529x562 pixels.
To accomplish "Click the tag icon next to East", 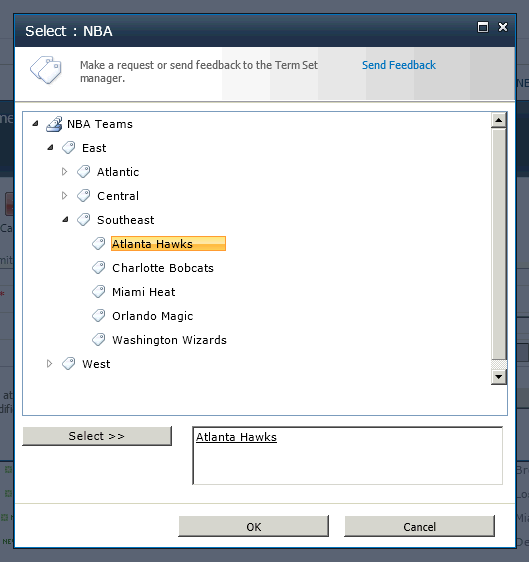I will coord(68,148).
